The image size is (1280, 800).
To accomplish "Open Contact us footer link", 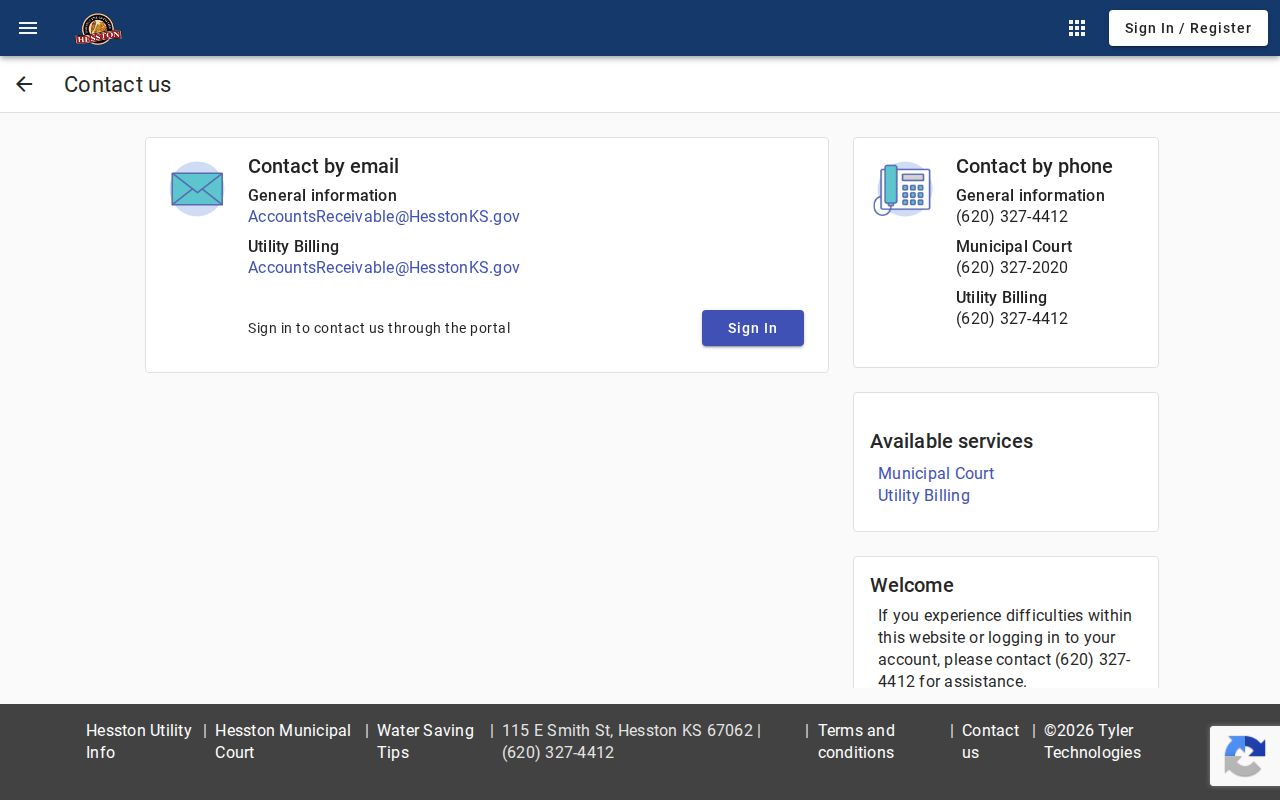I will 990,741.
